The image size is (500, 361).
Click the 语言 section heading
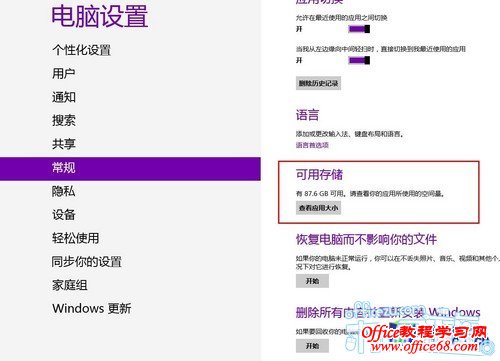[307, 115]
